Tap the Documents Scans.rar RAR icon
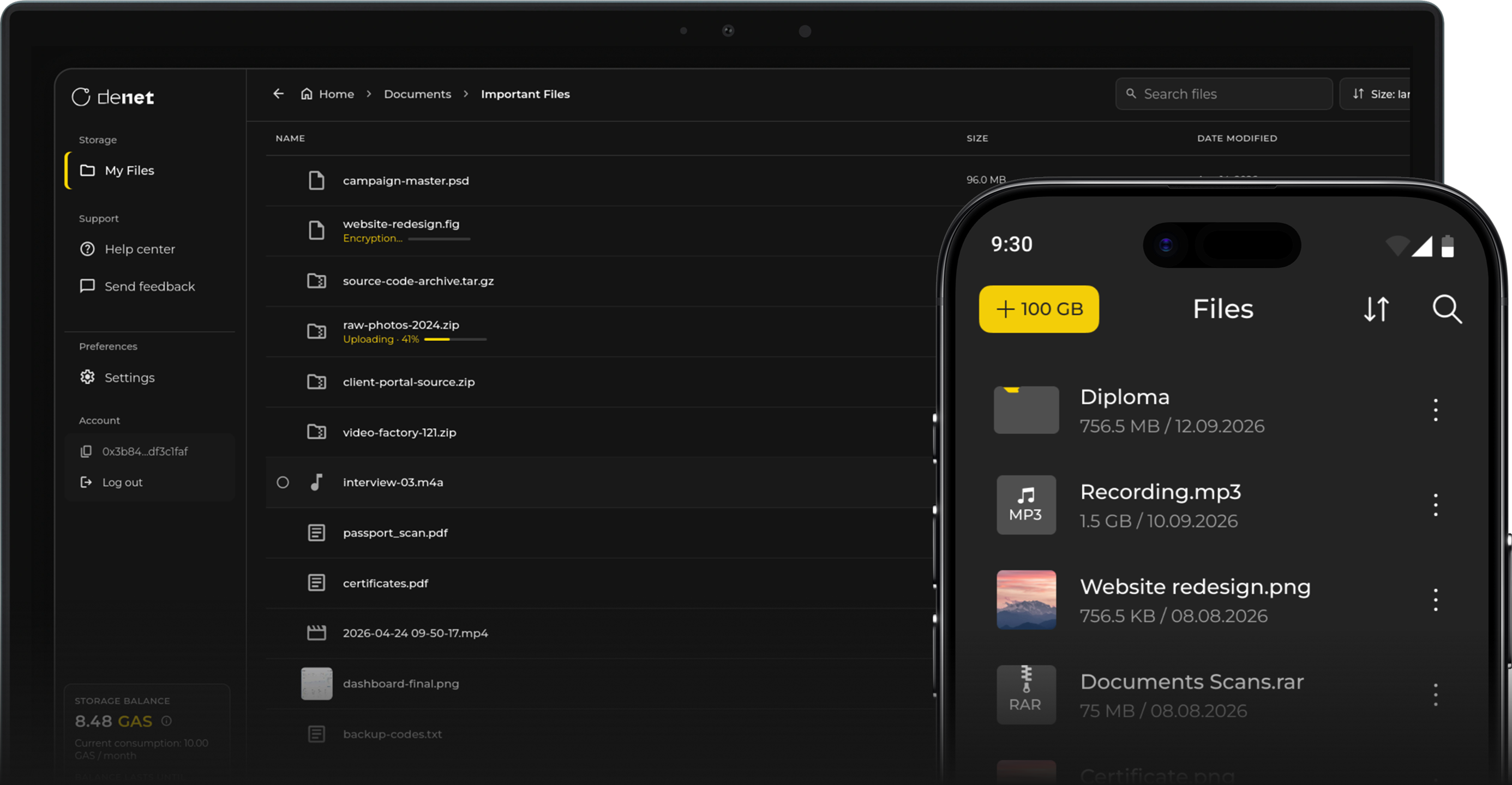1512x785 pixels. tap(1026, 695)
